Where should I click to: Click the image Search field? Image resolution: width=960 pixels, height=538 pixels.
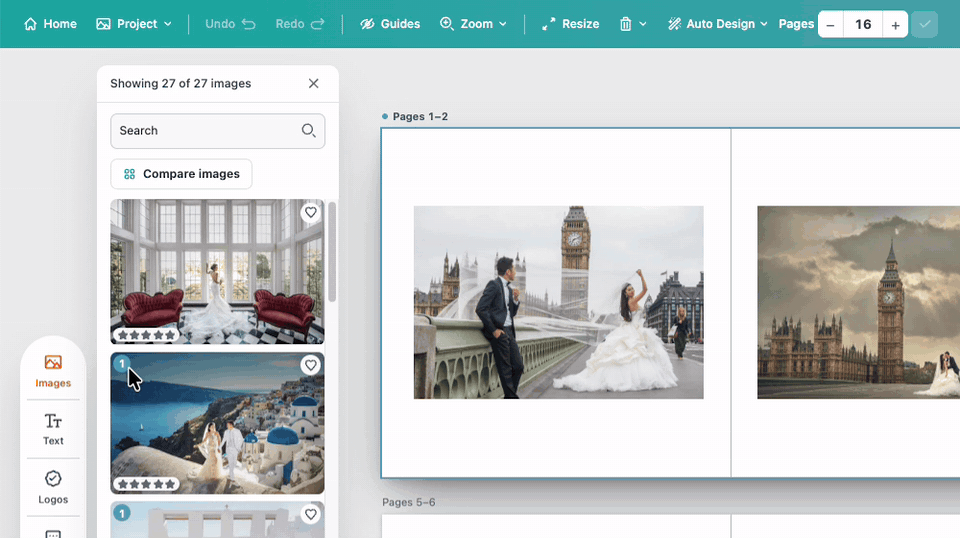[x=217, y=130]
